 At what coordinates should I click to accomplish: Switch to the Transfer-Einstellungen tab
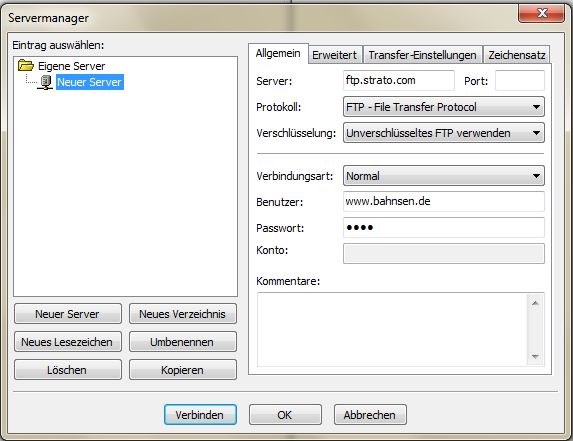click(x=422, y=55)
